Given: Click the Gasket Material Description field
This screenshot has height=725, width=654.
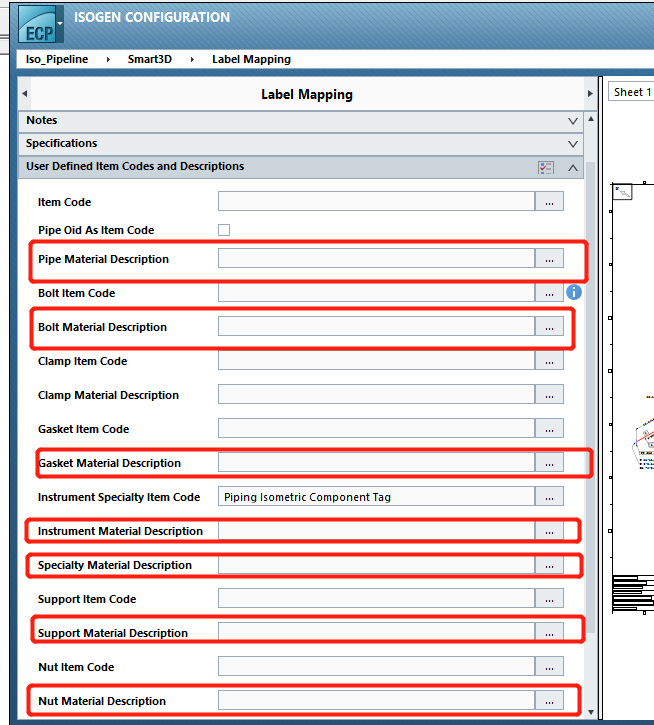Looking at the screenshot, I should [376, 462].
